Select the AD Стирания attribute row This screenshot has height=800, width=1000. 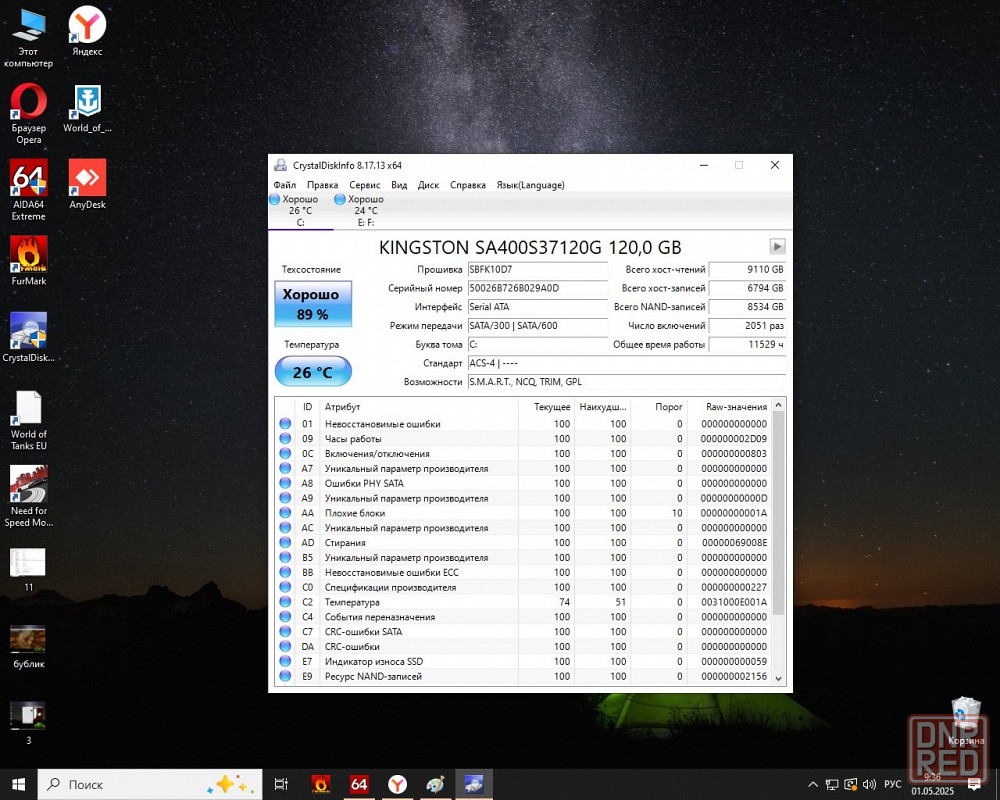524,543
